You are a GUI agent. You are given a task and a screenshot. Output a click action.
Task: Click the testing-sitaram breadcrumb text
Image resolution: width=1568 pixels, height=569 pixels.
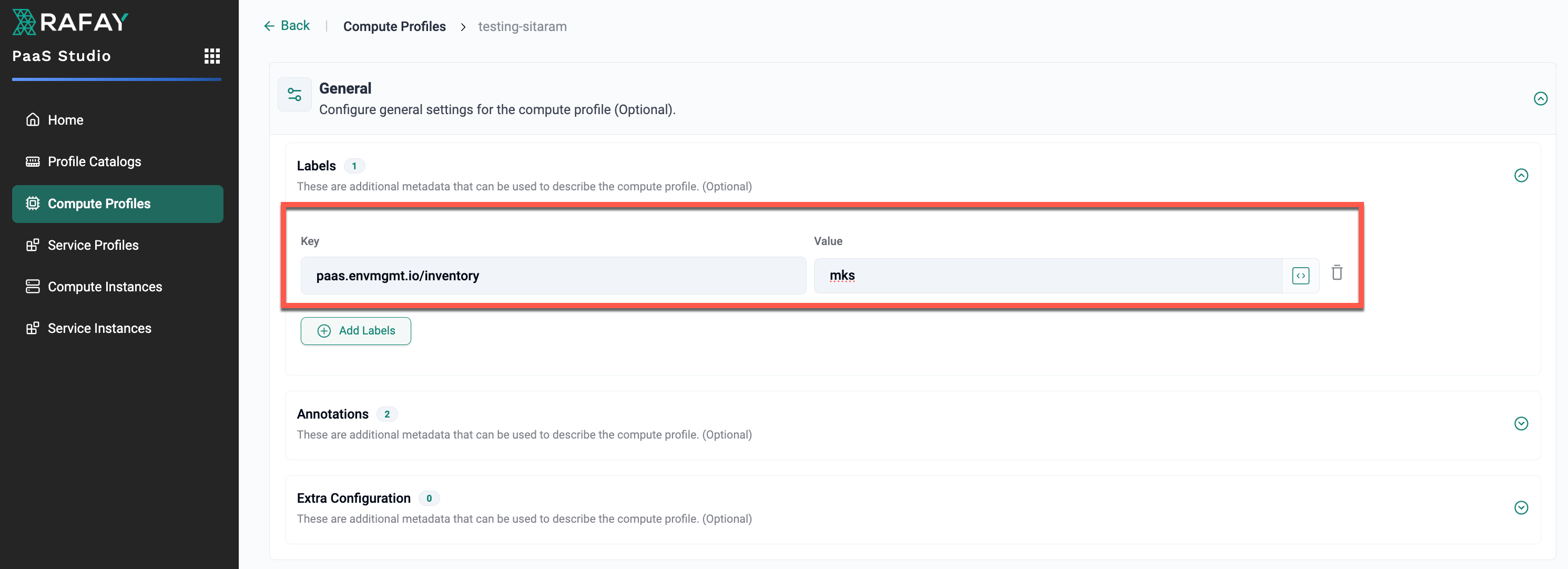[522, 26]
